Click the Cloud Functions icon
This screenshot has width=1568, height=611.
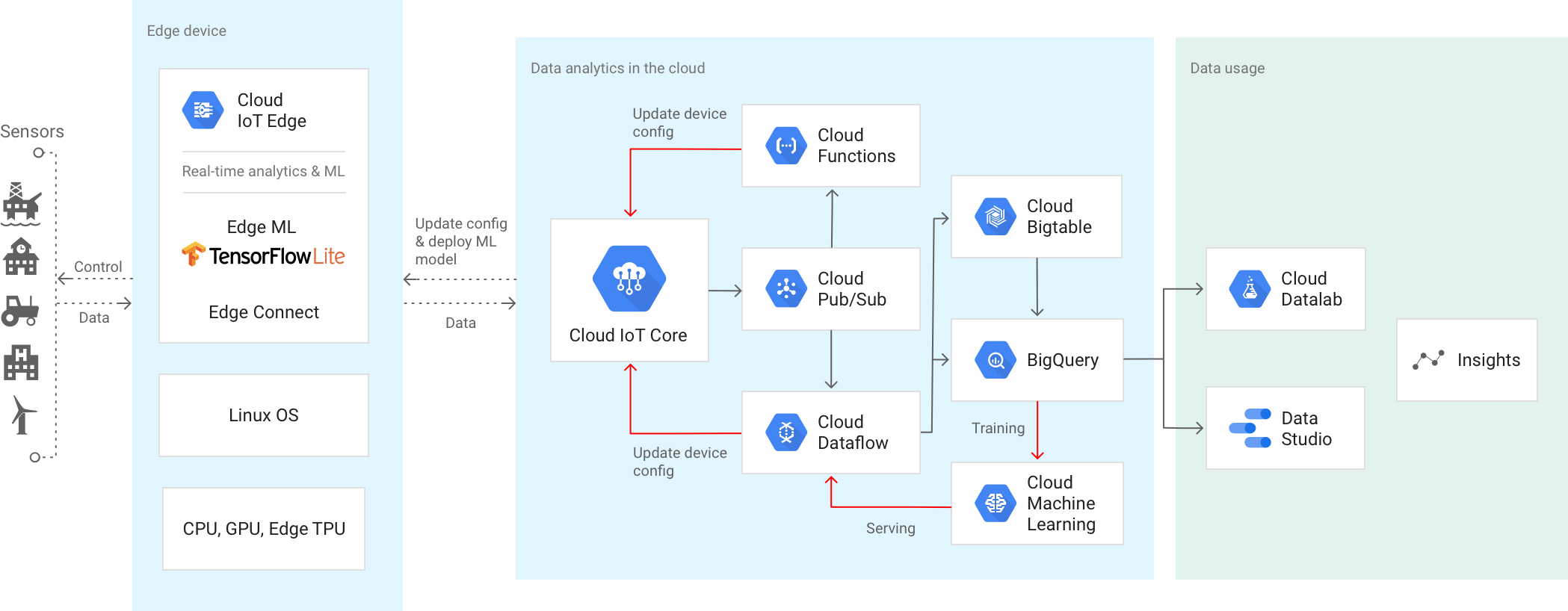point(786,146)
